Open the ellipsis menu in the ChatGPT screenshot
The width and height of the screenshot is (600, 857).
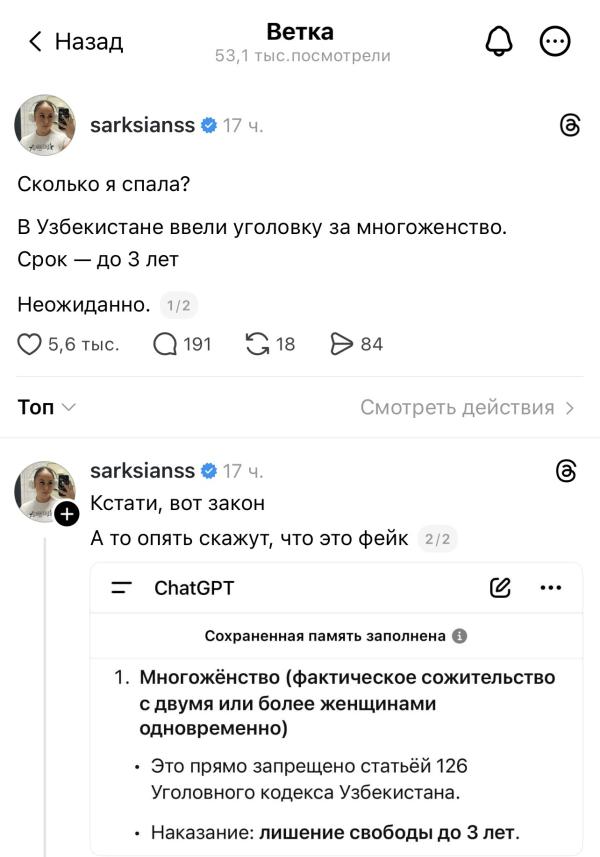[551, 588]
